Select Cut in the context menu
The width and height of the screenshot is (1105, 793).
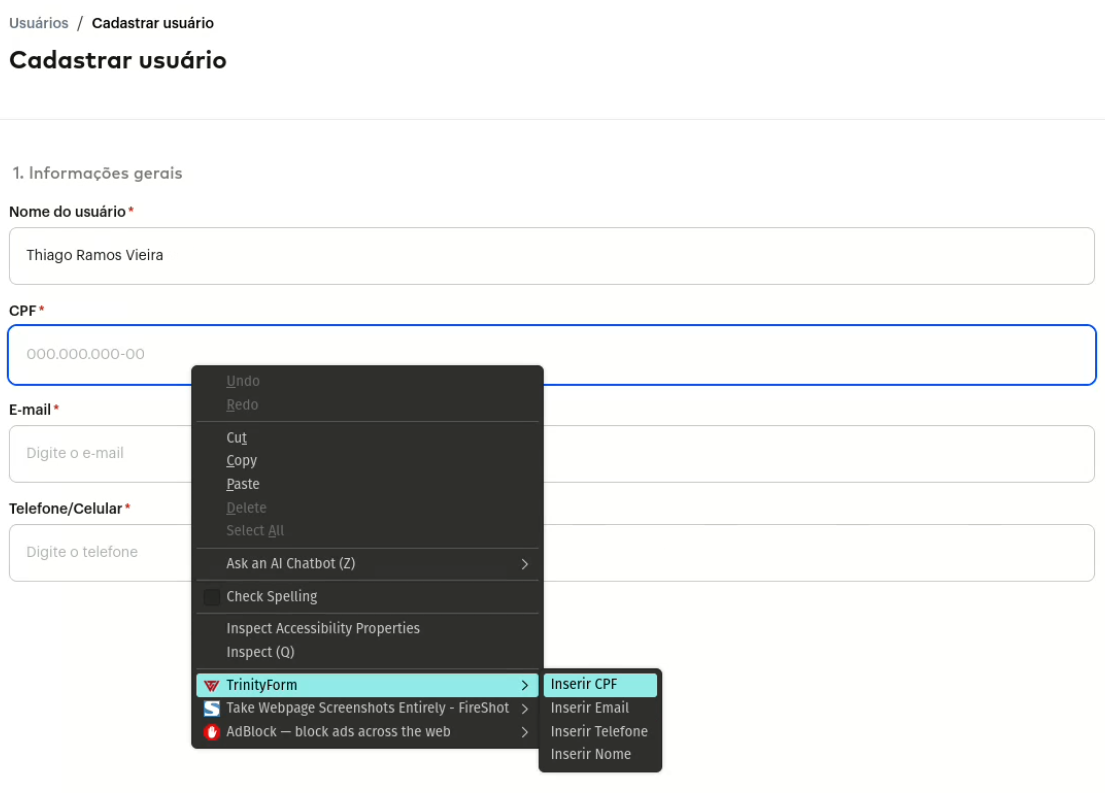[x=237, y=438]
